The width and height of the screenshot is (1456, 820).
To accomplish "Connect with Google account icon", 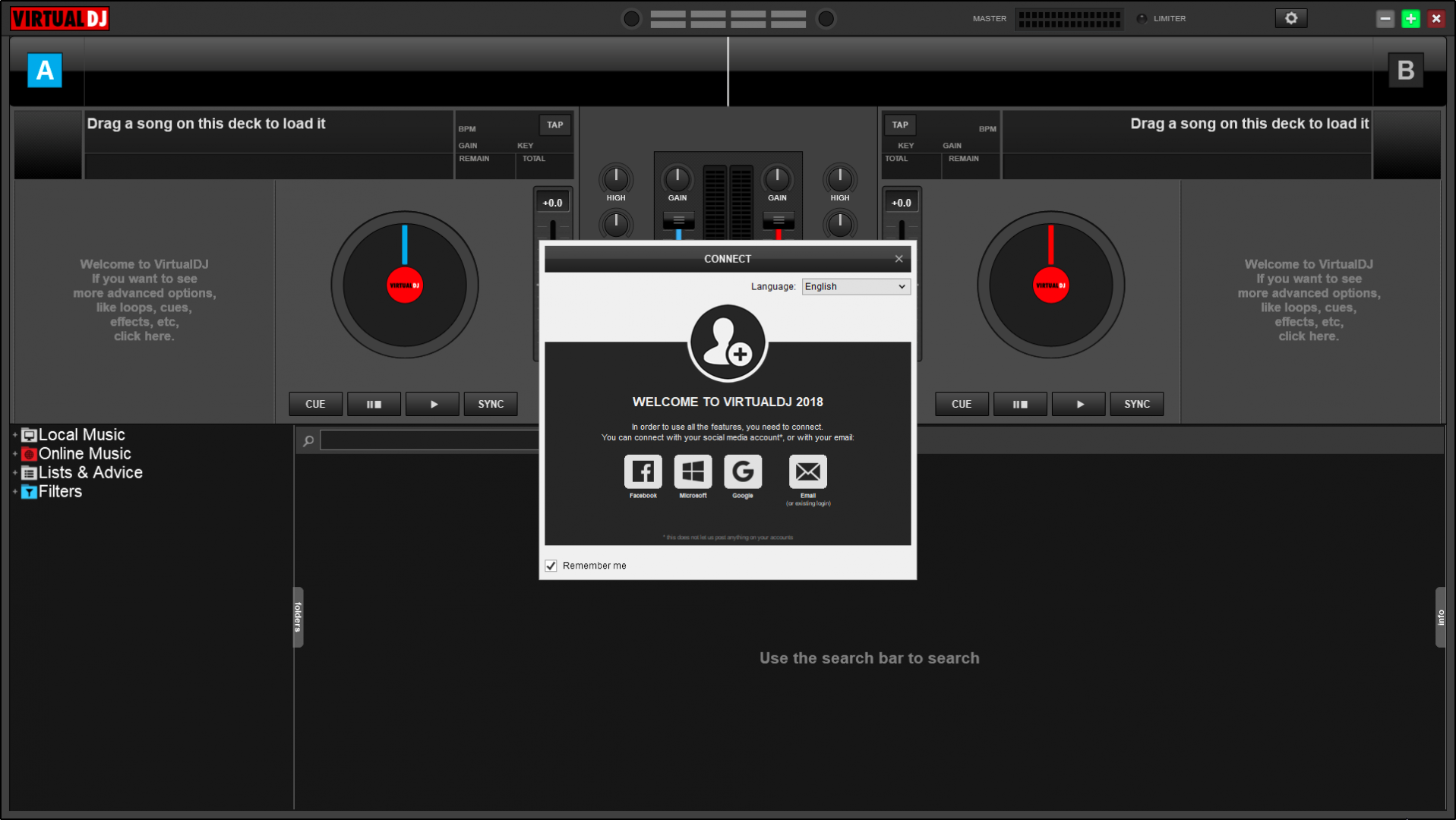I will (x=743, y=471).
